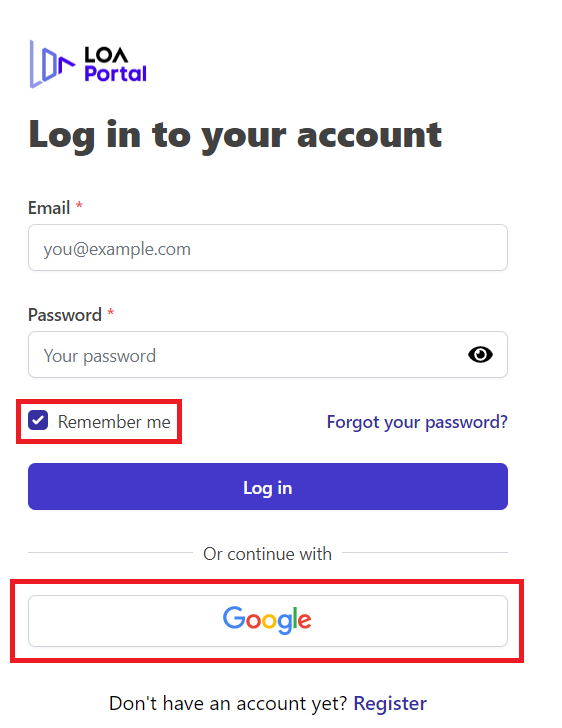The width and height of the screenshot is (562, 728).
Task: Click the purple 'Portal' wordmark text
Action: point(116,74)
